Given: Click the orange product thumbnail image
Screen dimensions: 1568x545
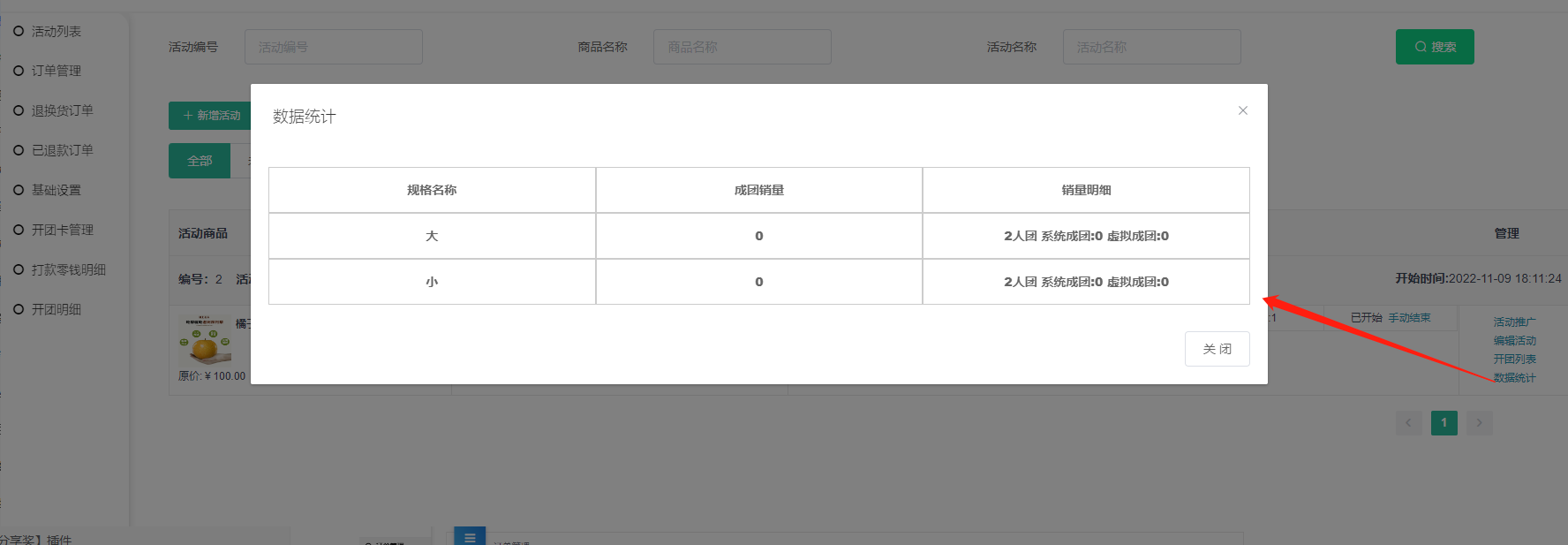Looking at the screenshot, I should point(205,341).
